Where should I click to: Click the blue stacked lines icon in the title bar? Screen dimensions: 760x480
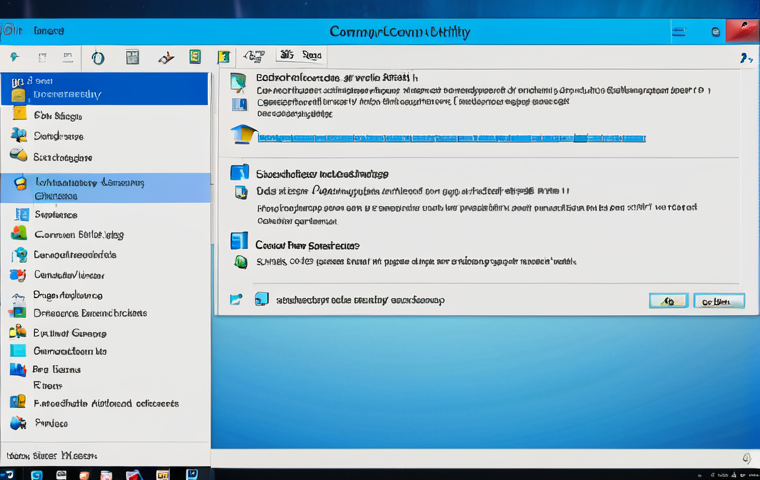point(679,32)
